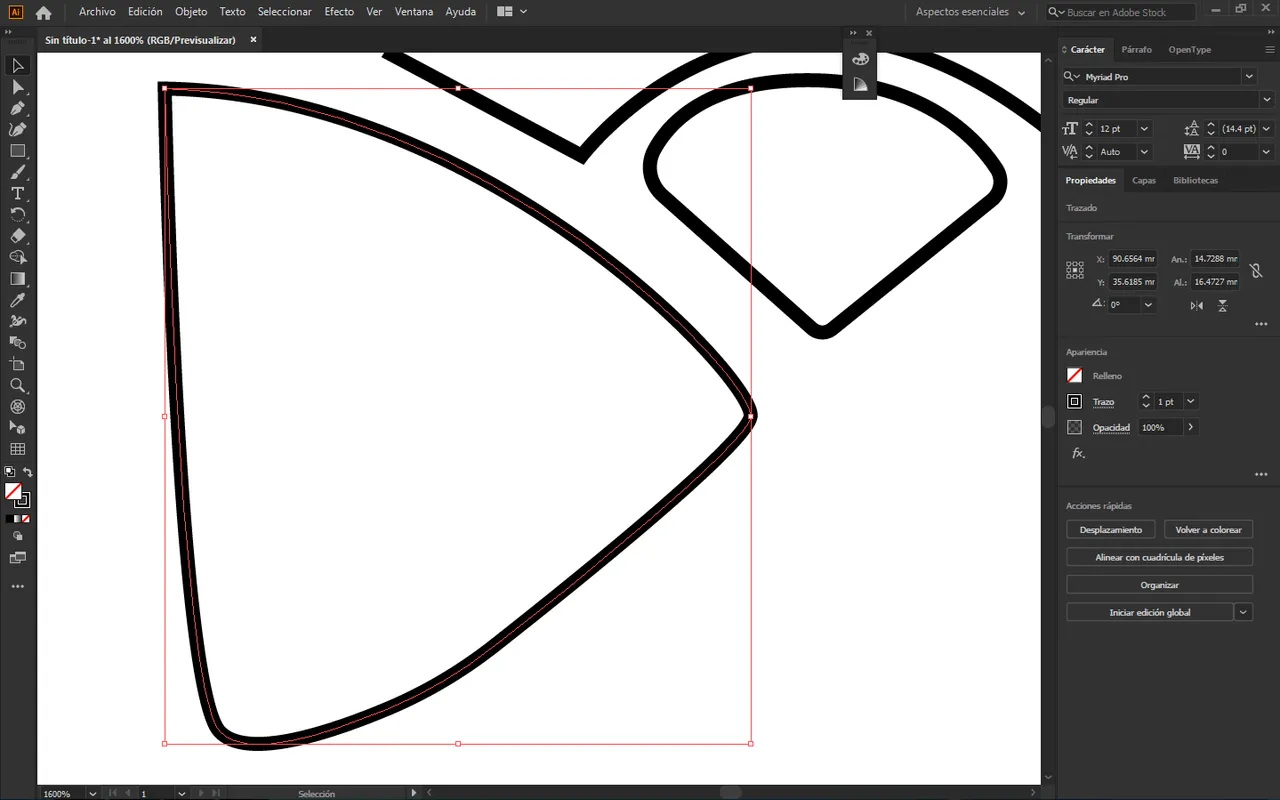Switch to the OpenType tab
Viewport: 1280px width, 800px height.
pos(1189,49)
